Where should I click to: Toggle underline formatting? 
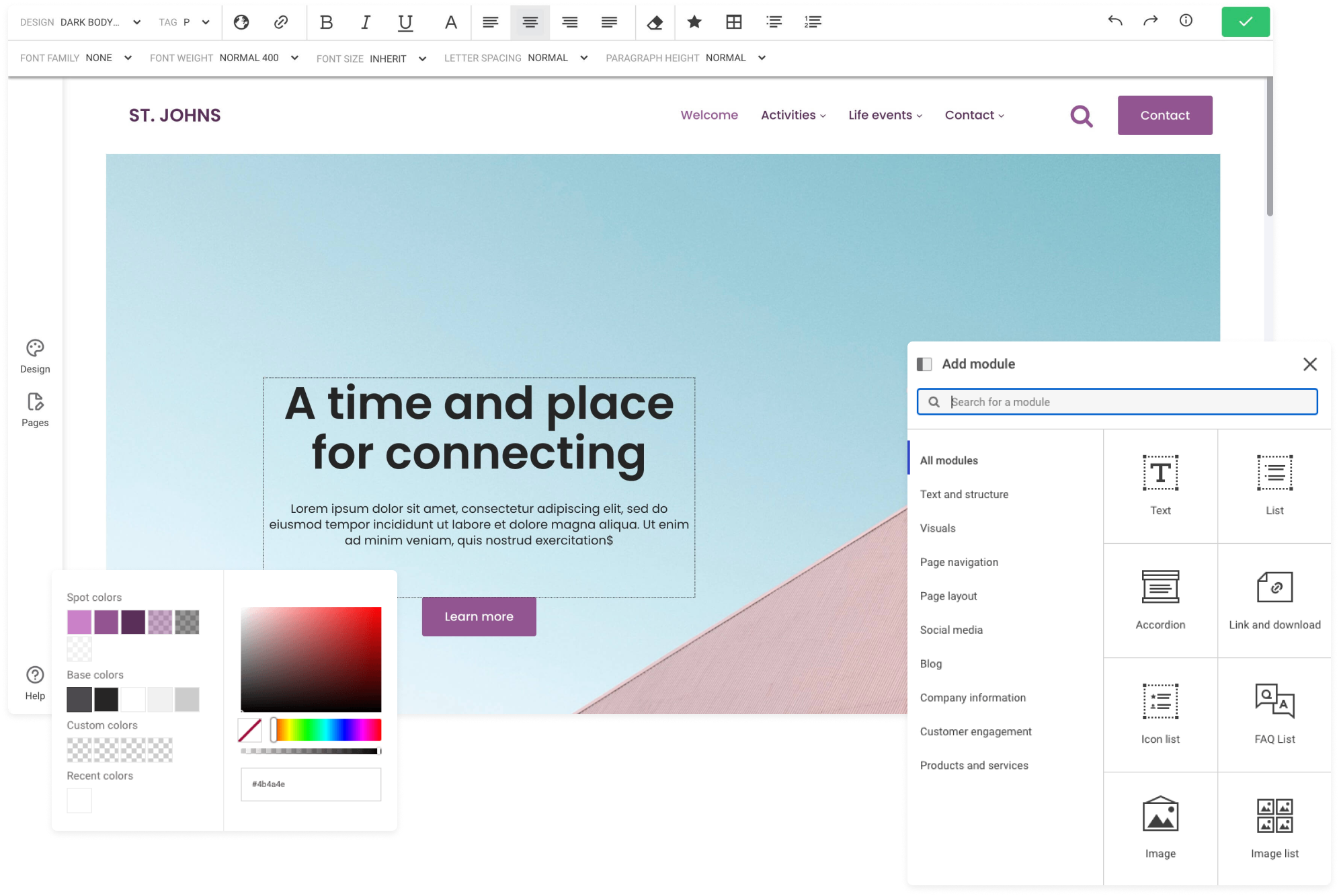[405, 22]
